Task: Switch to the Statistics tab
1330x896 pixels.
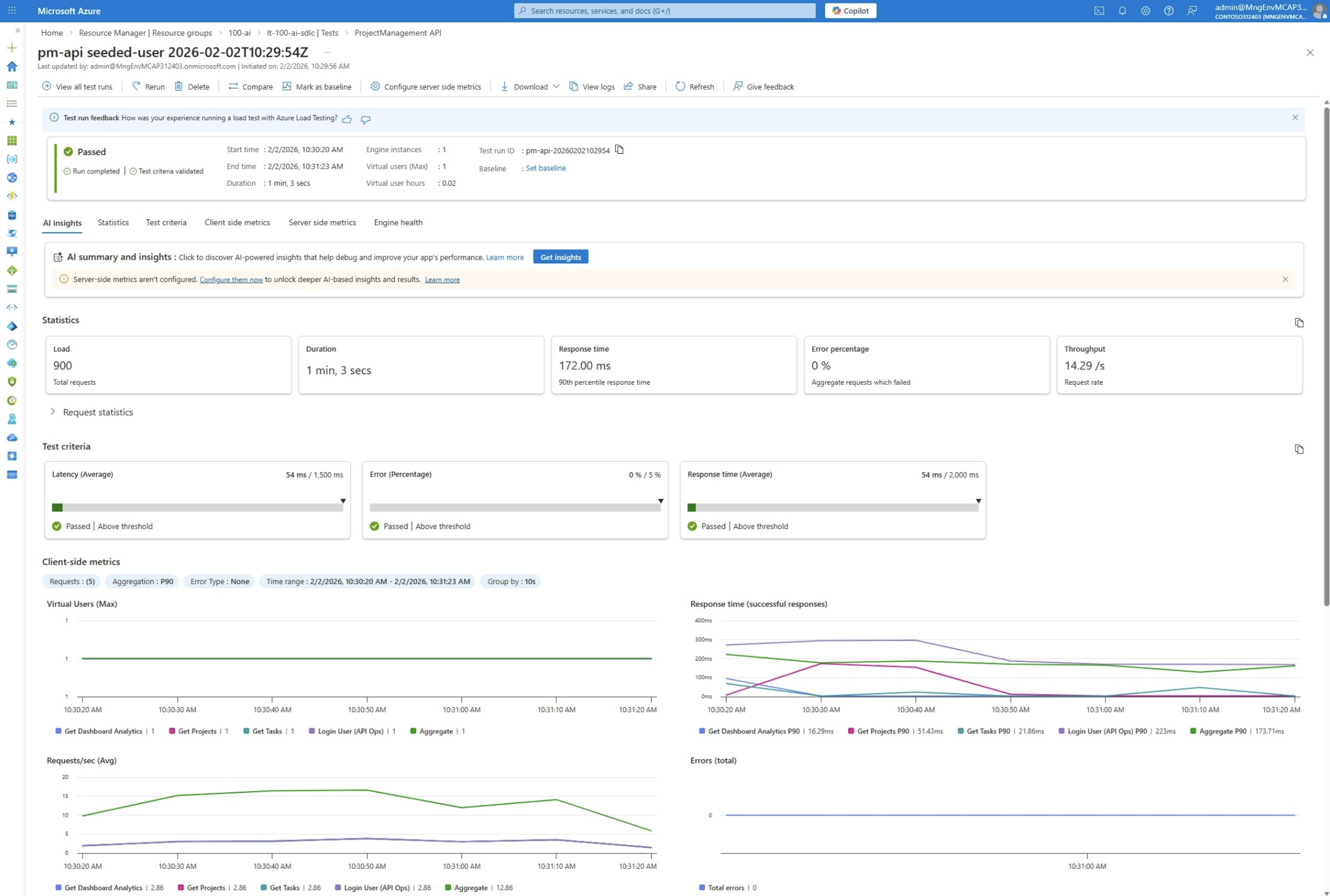Action: coord(113,222)
